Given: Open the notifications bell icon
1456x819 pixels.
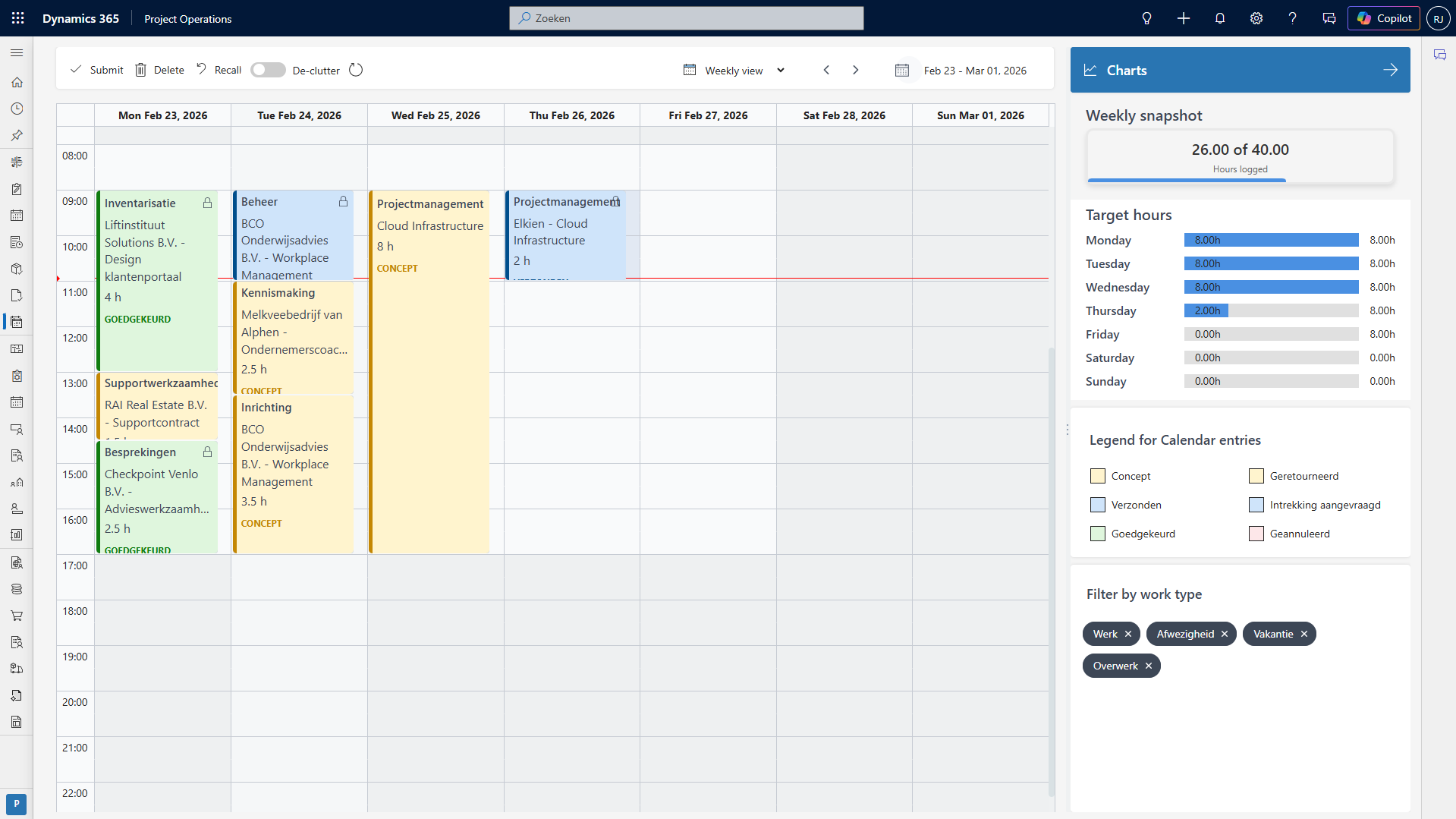Looking at the screenshot, I should (x=1219, y=18).
